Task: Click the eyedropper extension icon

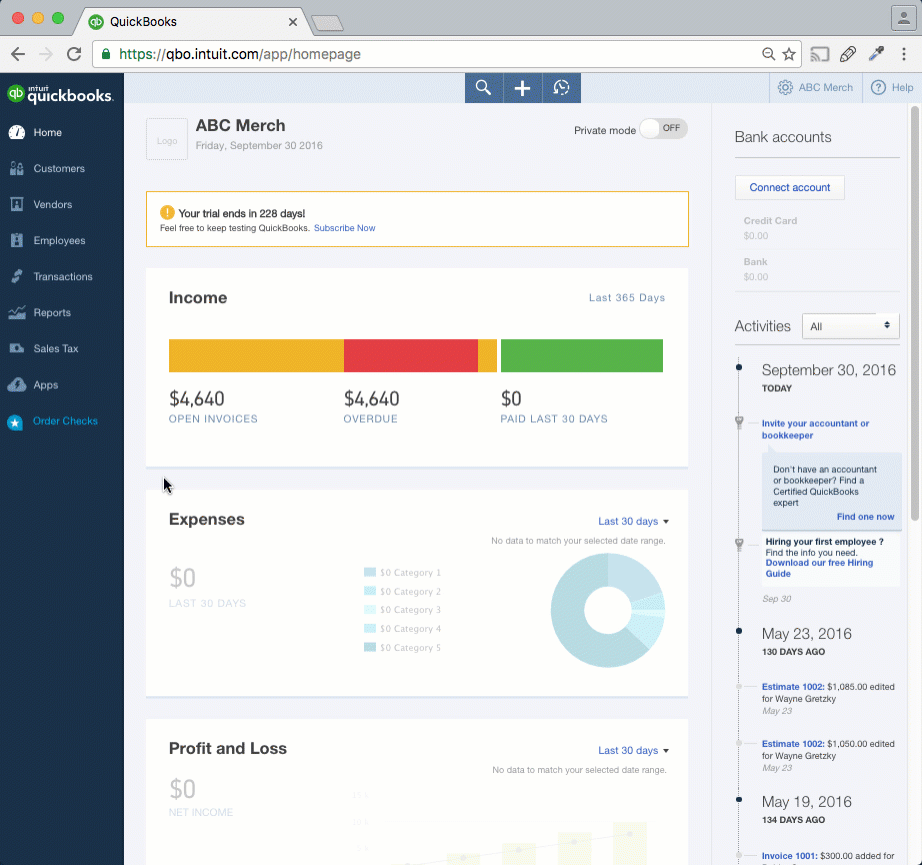Action: 876,54
